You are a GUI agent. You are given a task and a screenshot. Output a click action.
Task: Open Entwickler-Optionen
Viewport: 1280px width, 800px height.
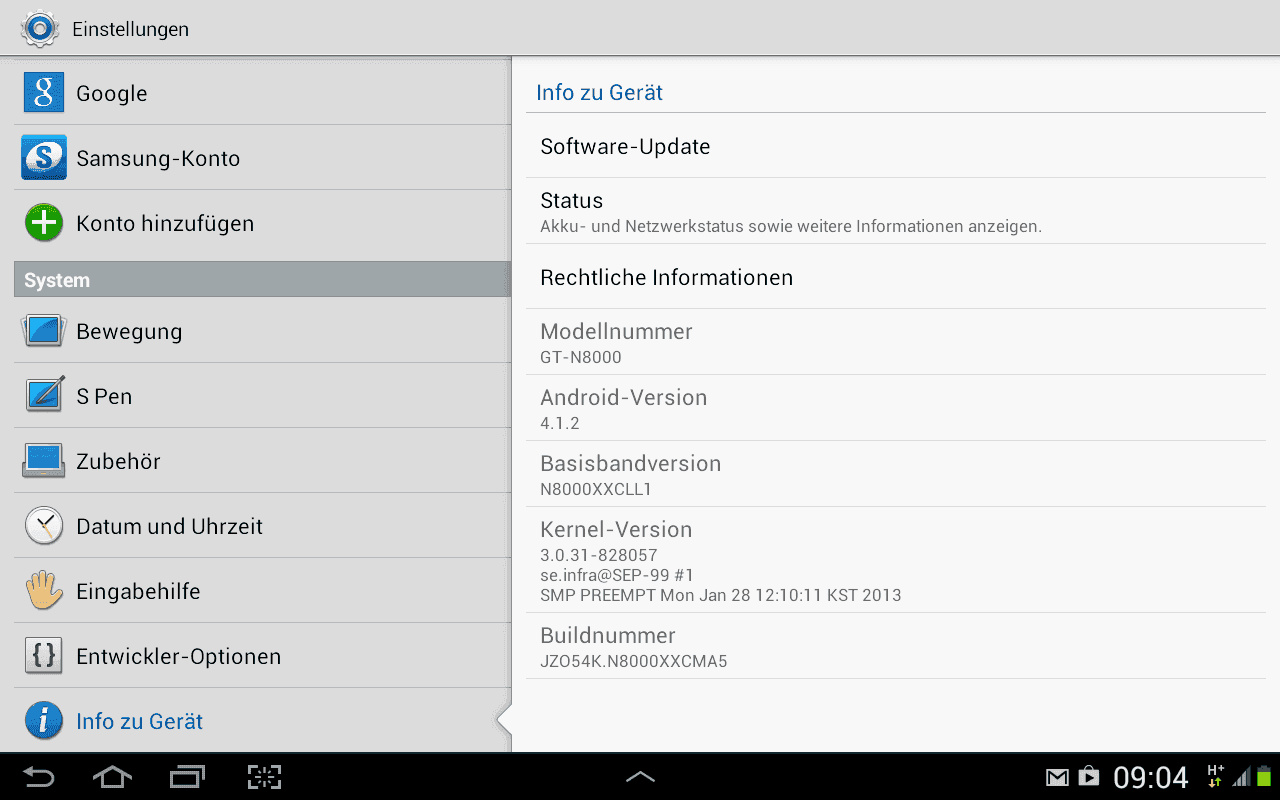[x=262, y=655]
